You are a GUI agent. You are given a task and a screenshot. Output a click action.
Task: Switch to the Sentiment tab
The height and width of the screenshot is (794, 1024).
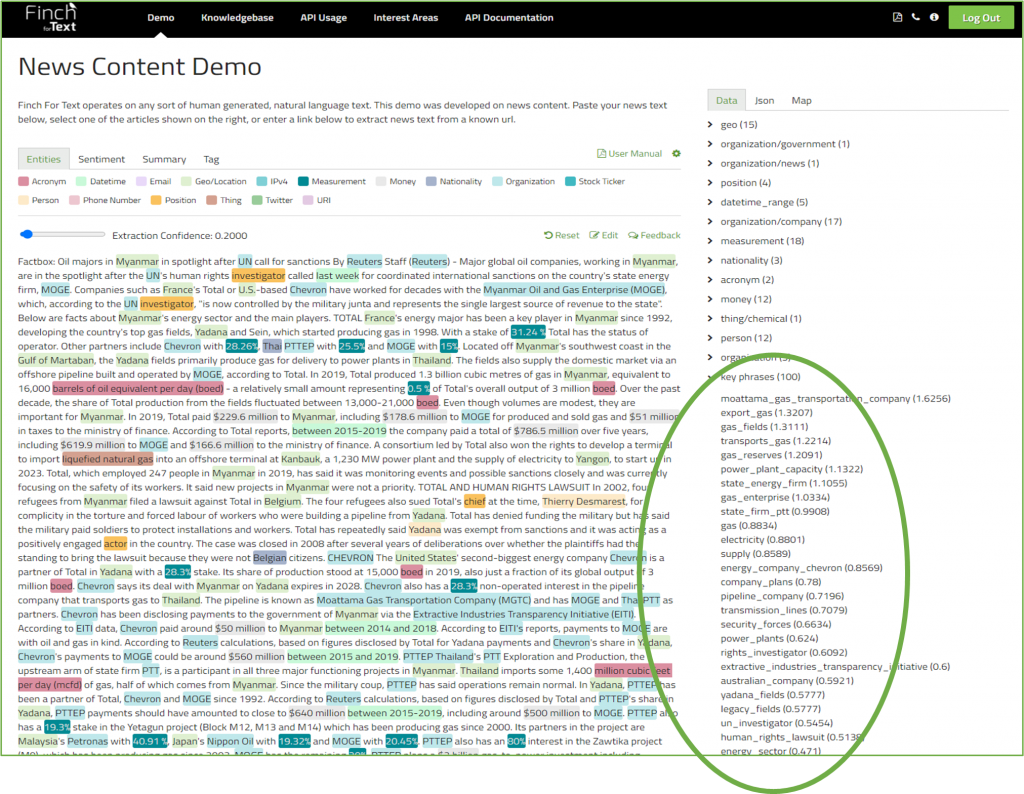coord(101,159)
